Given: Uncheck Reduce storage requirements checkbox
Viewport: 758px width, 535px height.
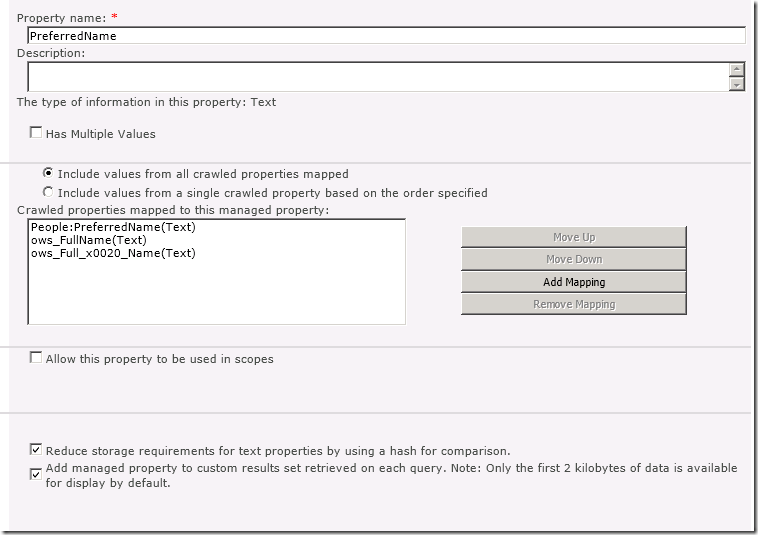Looking at the screenshot, I should tap(36, 450).
